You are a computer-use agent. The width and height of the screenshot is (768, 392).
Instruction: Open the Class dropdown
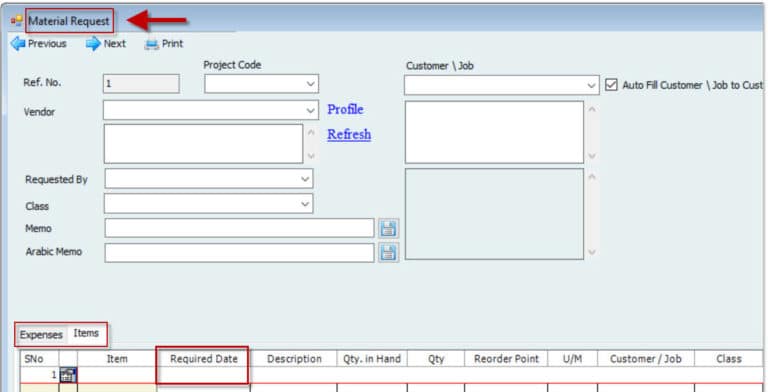305,204
